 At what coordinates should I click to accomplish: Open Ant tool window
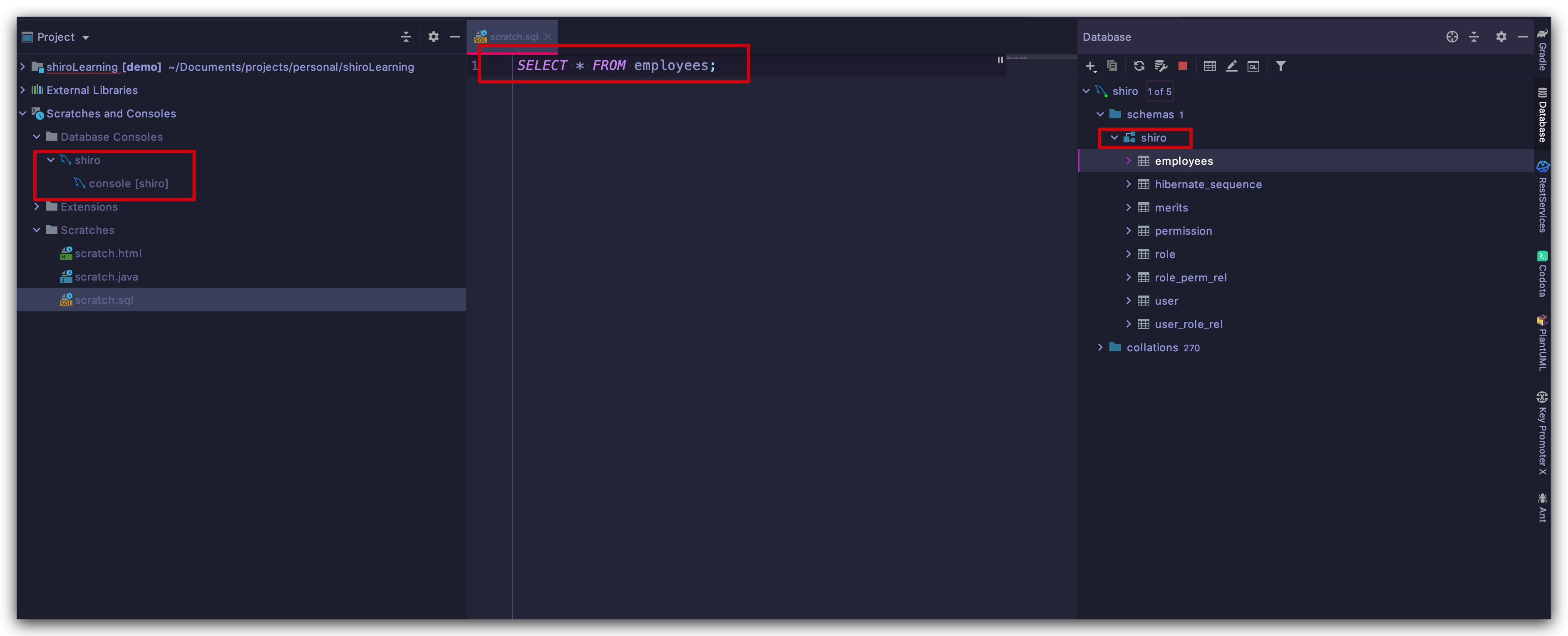point(1542,507)
